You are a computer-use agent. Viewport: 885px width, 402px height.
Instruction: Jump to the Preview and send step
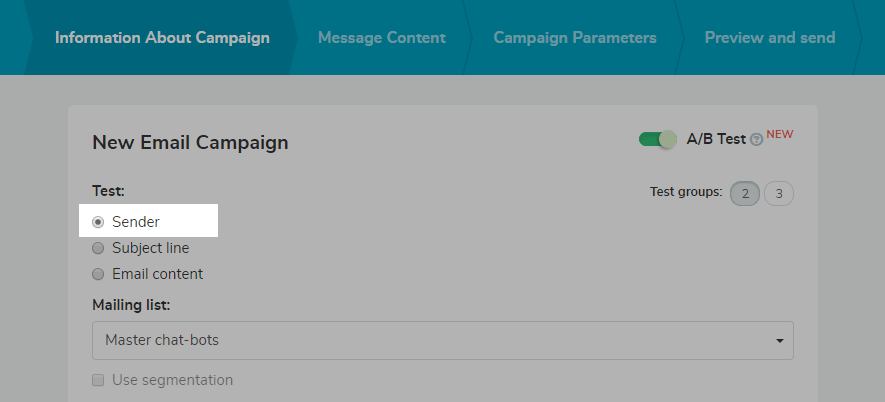pos(769,38)
